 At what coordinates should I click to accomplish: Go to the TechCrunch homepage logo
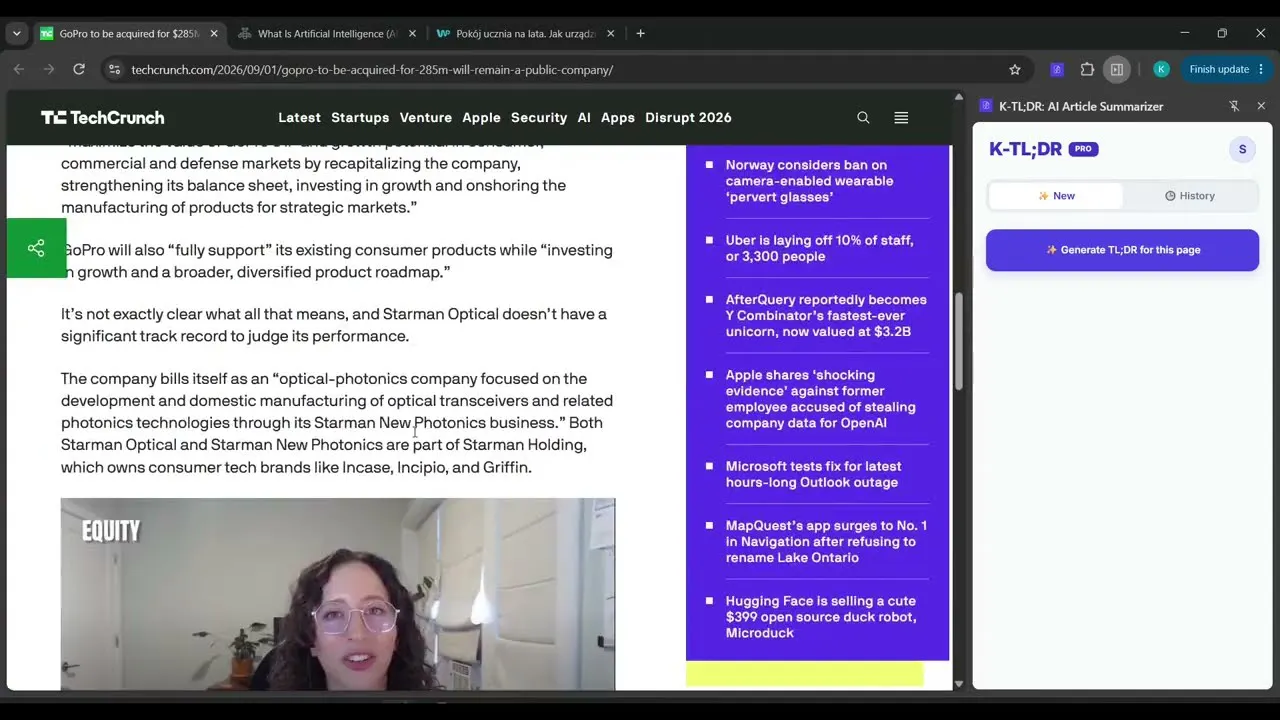pyautogui.click(x=102, y=117)
